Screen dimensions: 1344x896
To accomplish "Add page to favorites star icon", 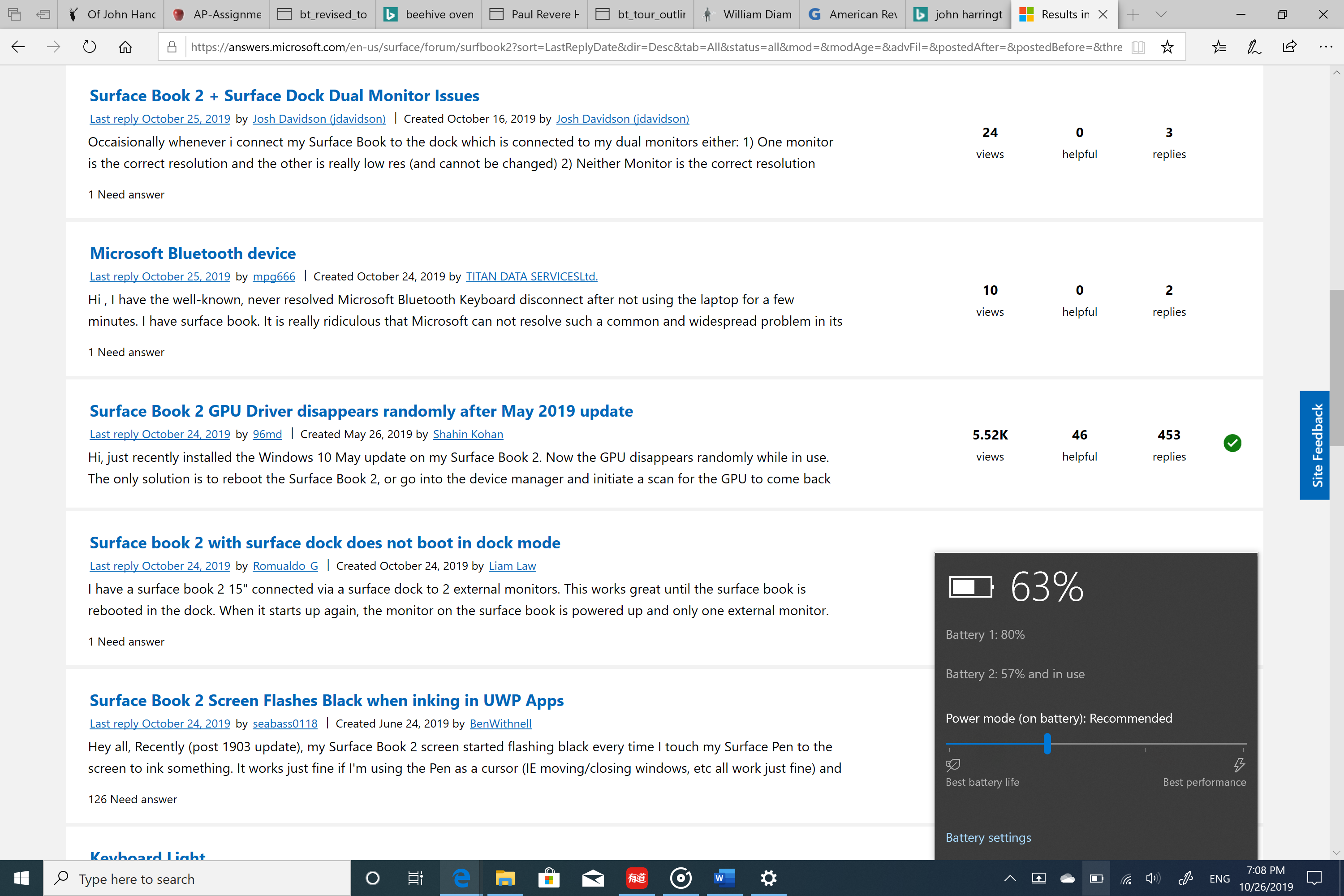I will click(x=1167, y=47).
